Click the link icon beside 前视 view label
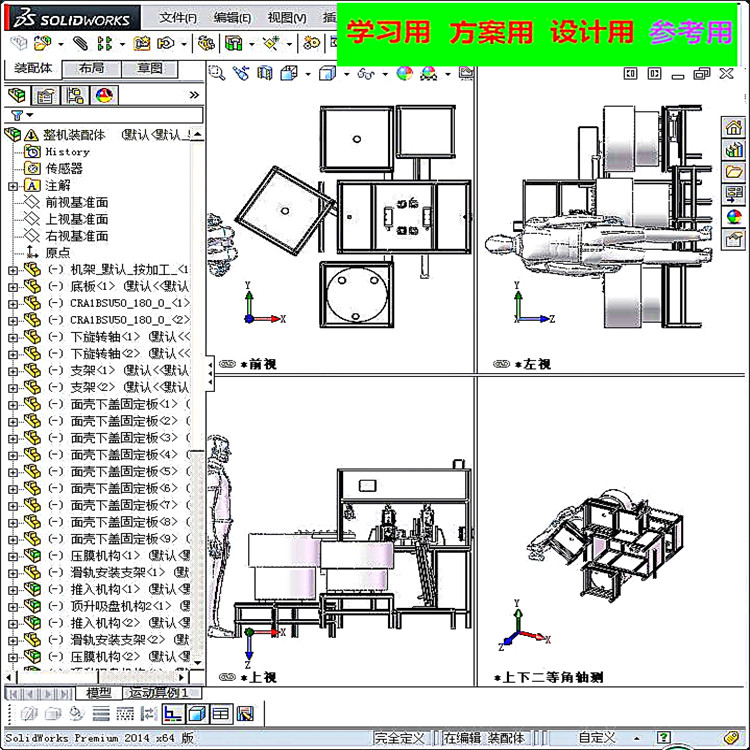 coord(227,364)
